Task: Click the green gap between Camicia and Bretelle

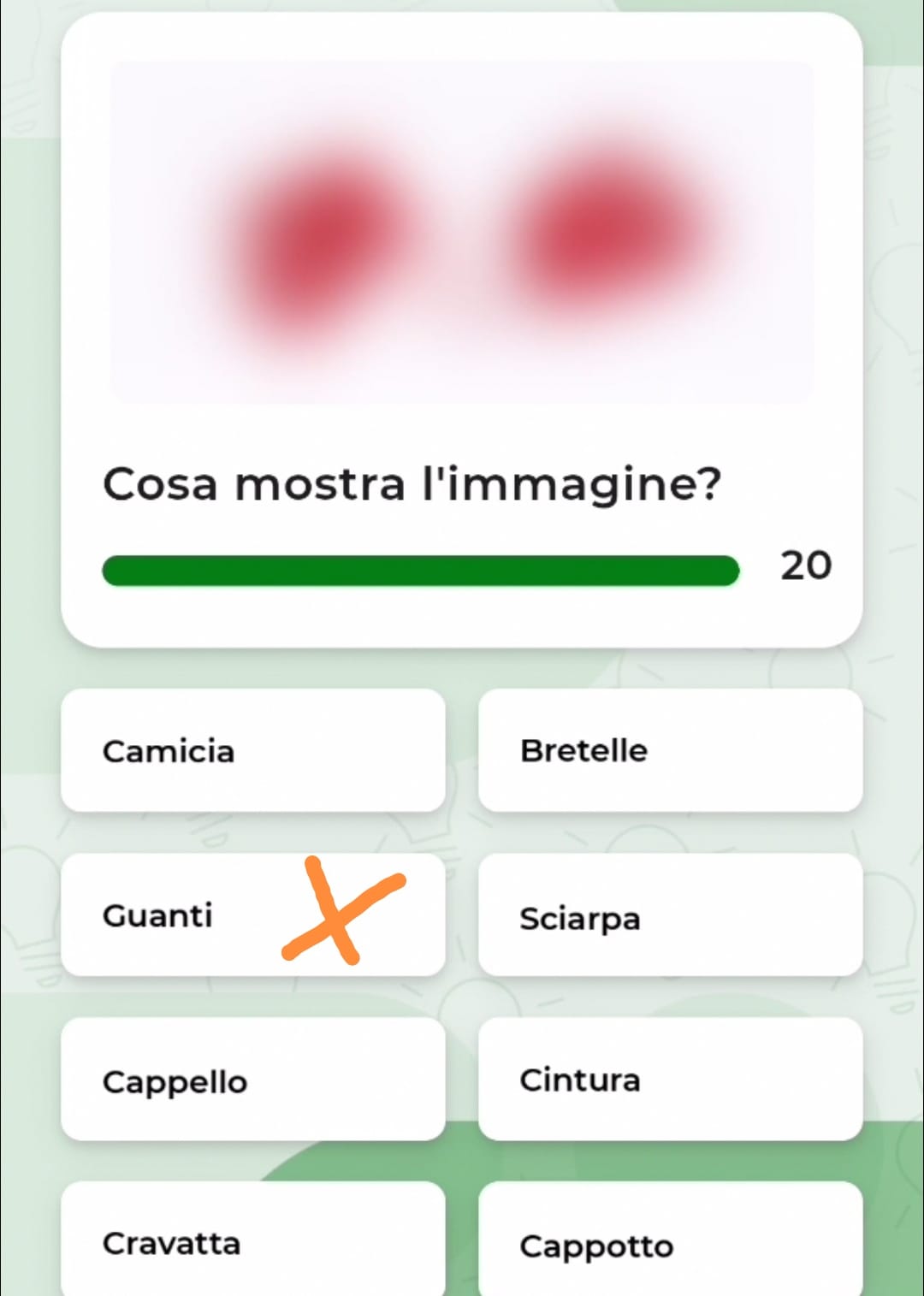Action: click(462, 750)
